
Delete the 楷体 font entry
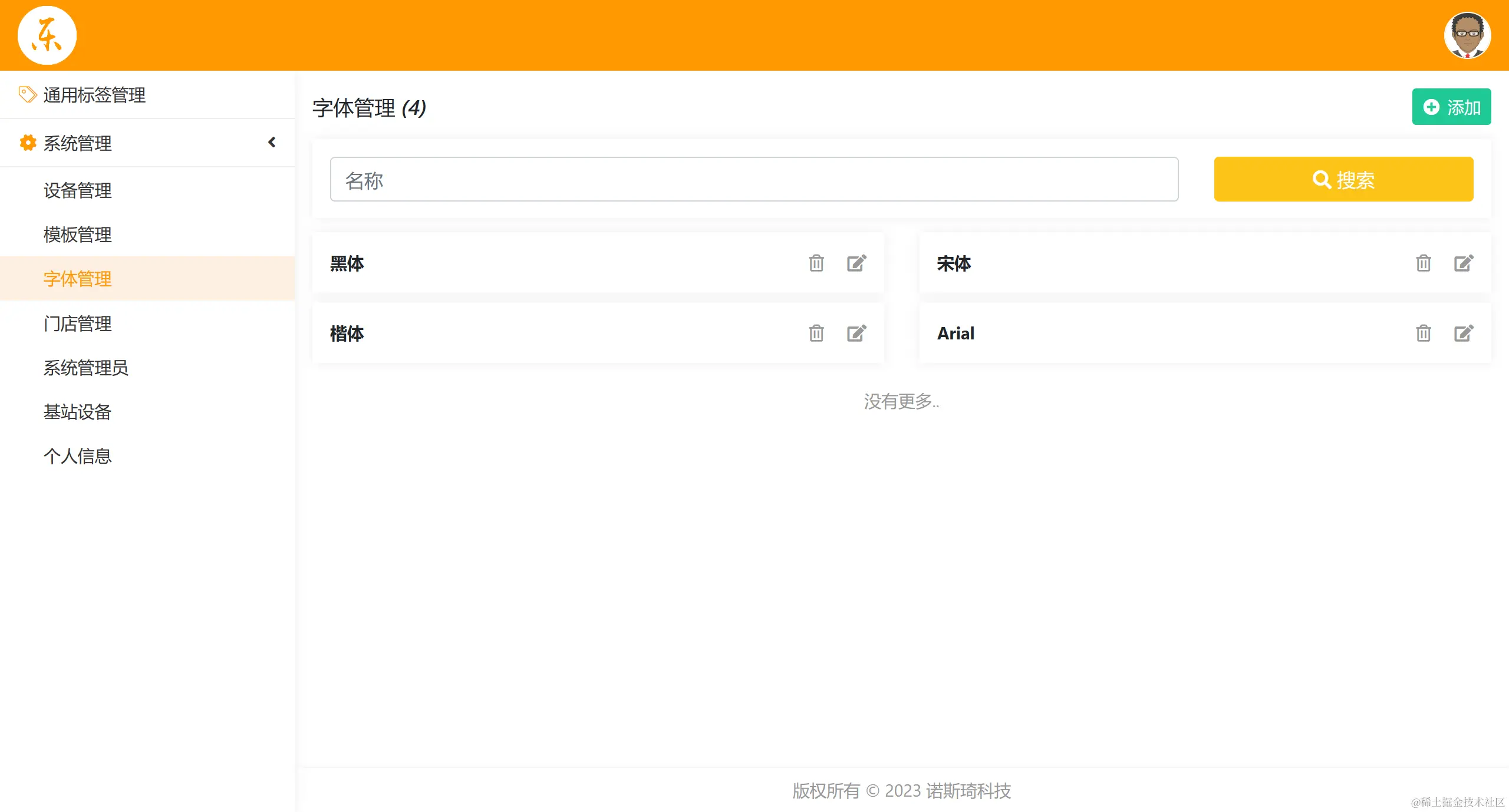click(x=816, y=334)
